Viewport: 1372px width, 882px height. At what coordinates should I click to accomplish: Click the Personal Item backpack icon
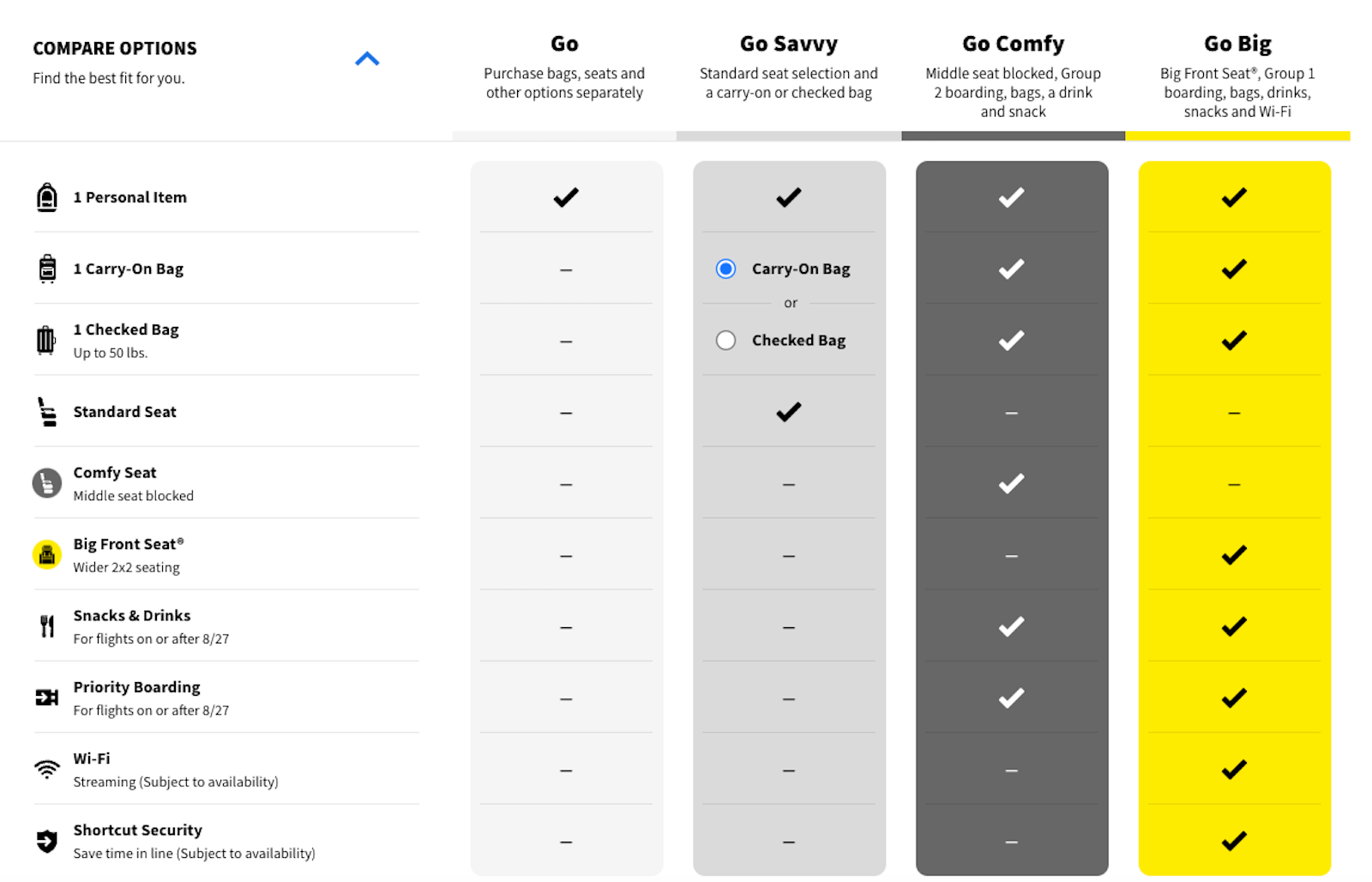(47, 197)
